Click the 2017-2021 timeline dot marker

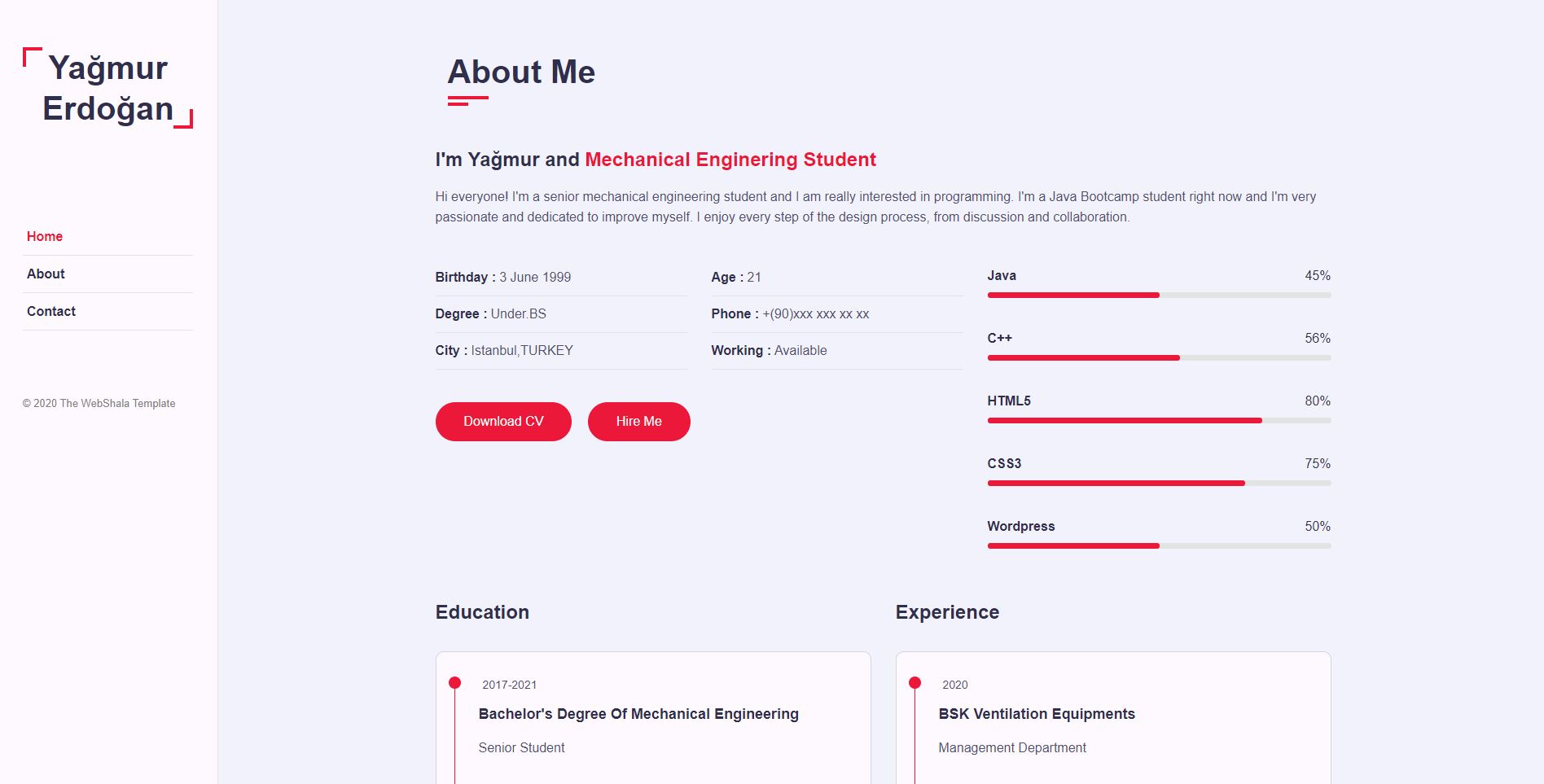coord(454,684)
